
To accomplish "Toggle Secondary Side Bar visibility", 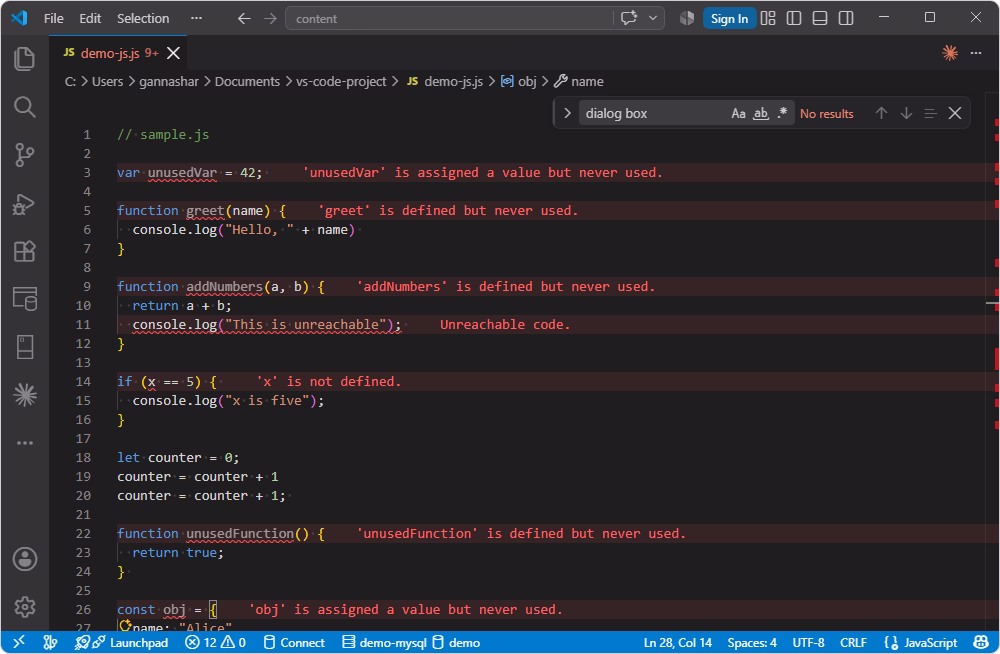I will click(846, 19).
